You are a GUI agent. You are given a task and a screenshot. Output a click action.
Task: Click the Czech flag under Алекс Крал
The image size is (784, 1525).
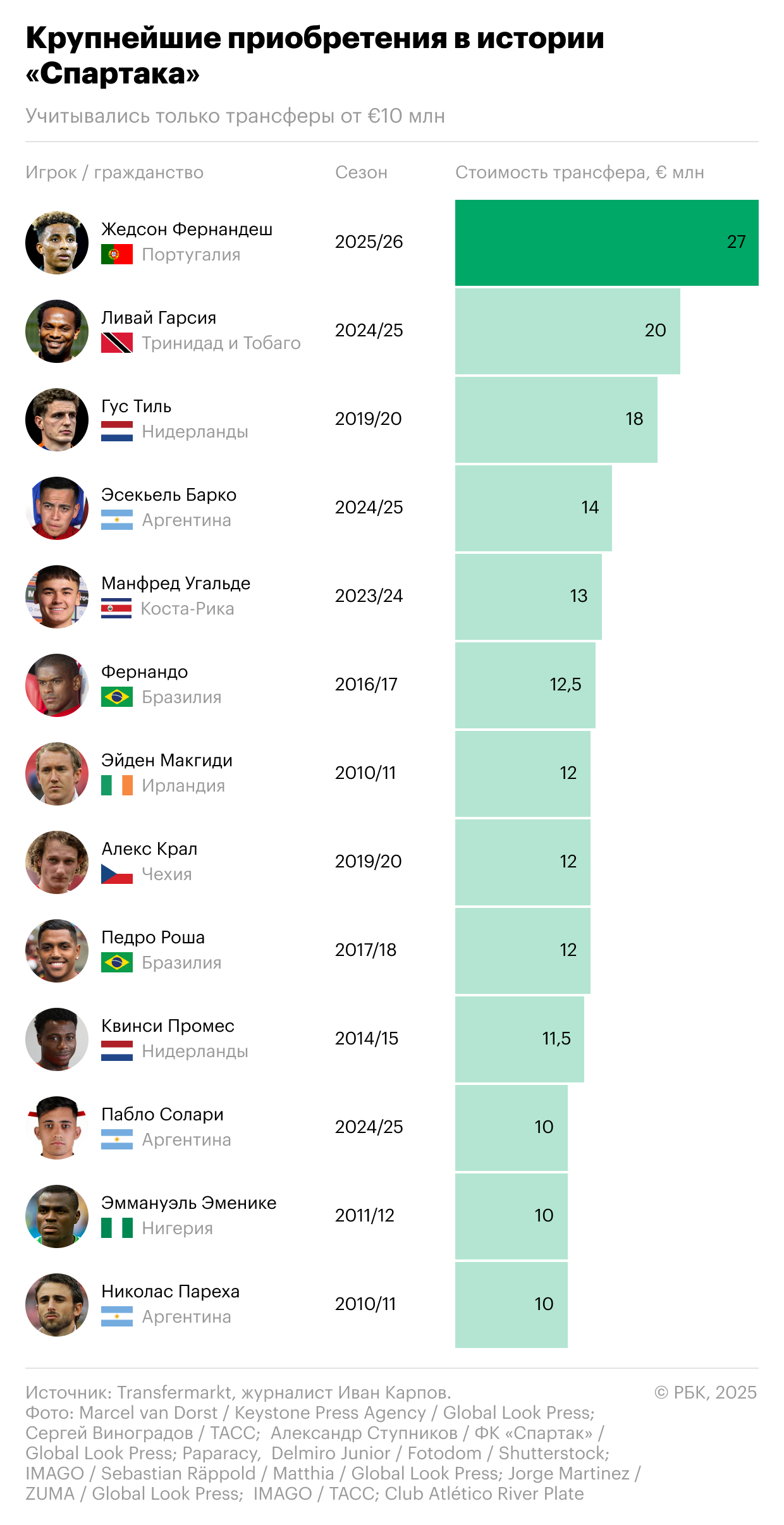pos(117,874)
